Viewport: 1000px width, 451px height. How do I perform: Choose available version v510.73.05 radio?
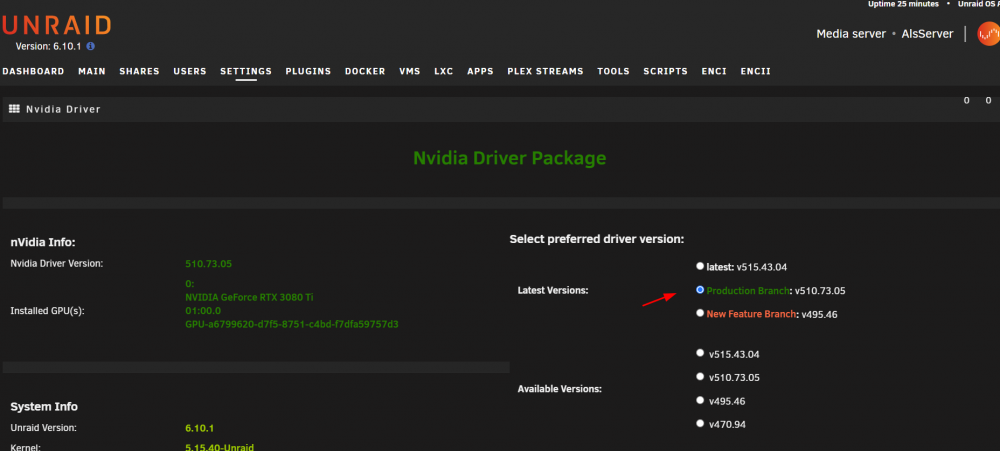(700, 376)
